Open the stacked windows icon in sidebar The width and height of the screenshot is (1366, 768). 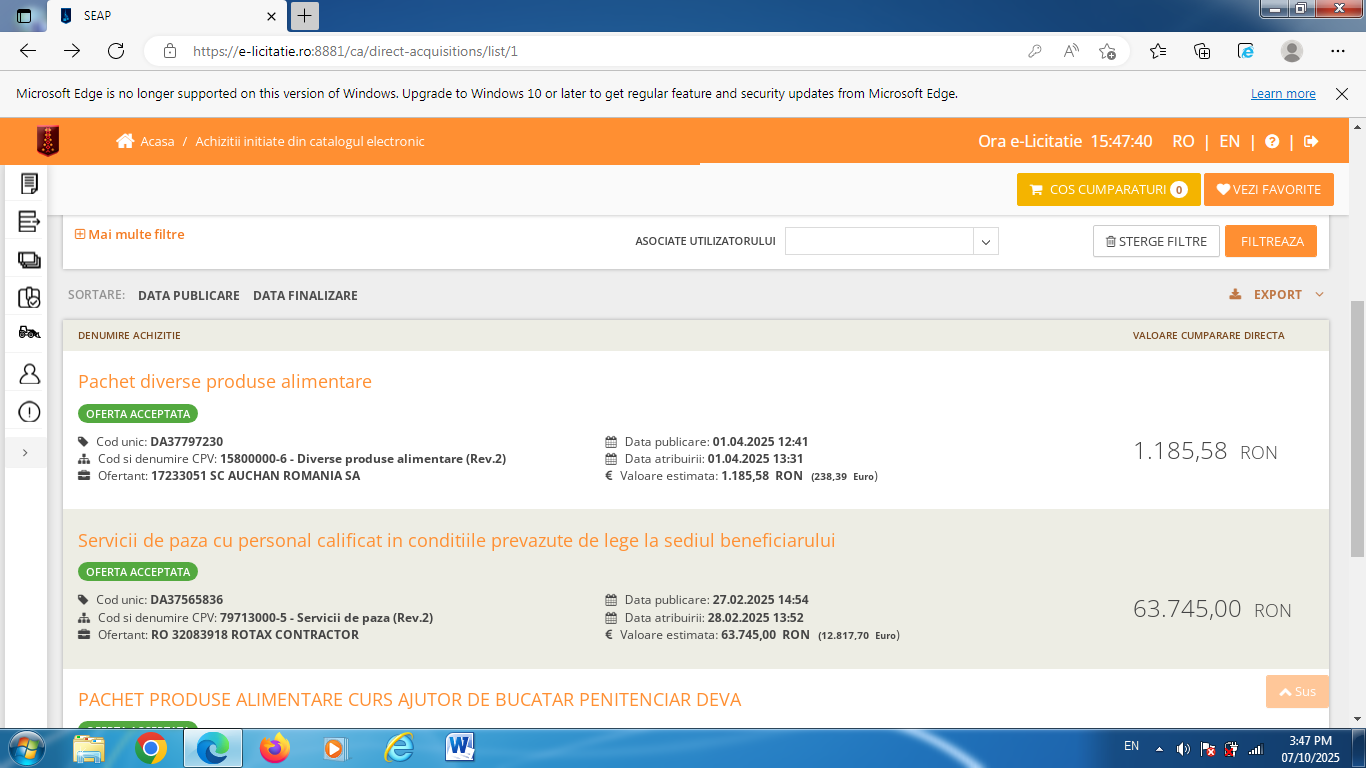point(29,260)
